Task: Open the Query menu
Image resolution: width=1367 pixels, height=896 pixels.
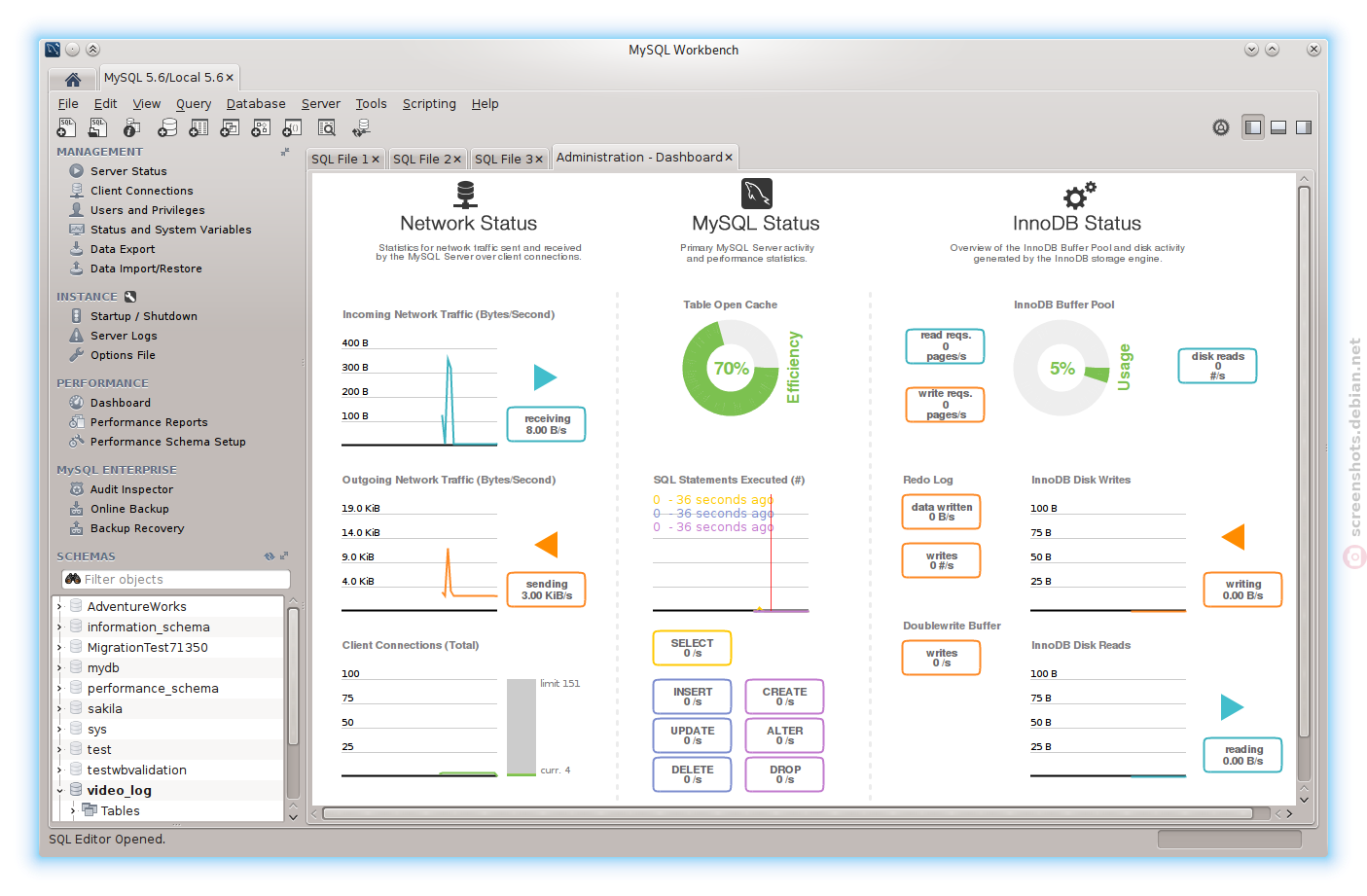Action: [x=194, y=104]
